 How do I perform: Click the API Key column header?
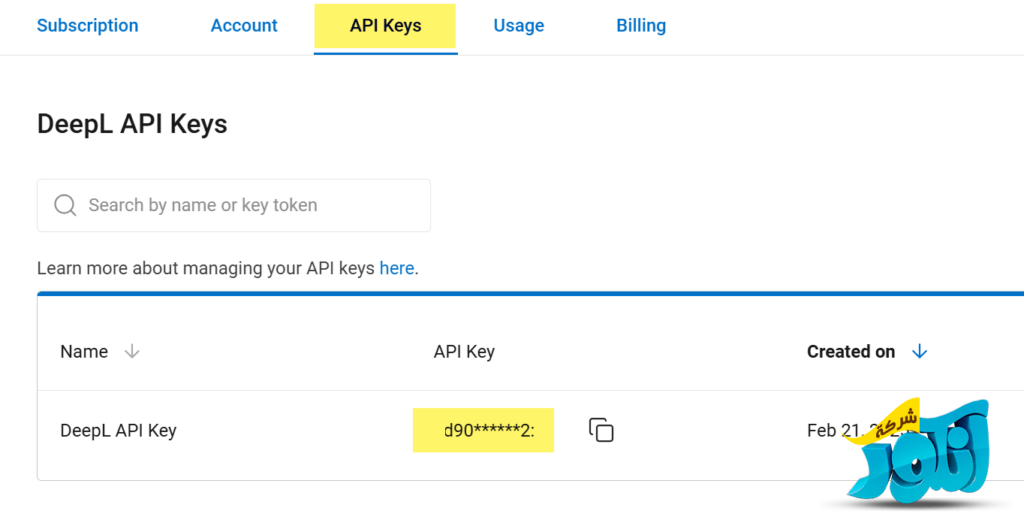click(x=464, y=351)
